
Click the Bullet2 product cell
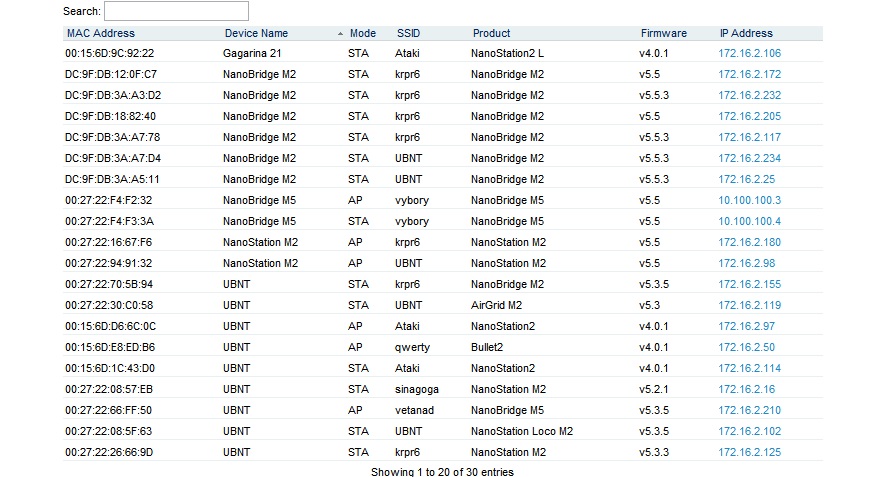(487, 347)
